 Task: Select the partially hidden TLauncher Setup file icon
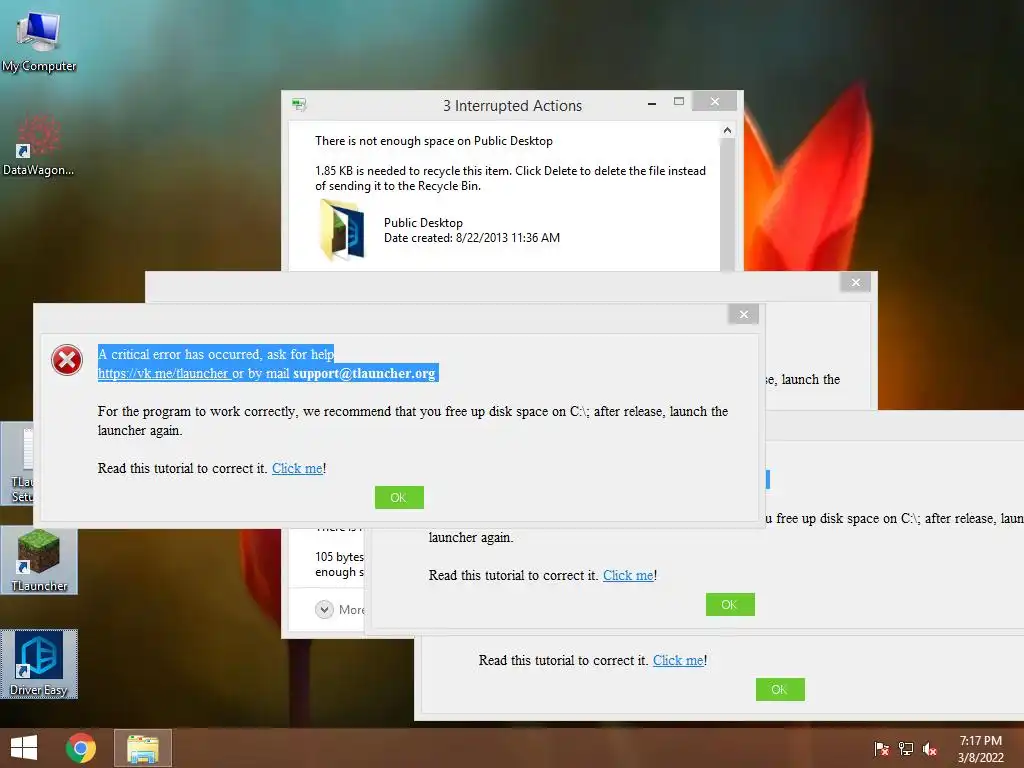18,464
